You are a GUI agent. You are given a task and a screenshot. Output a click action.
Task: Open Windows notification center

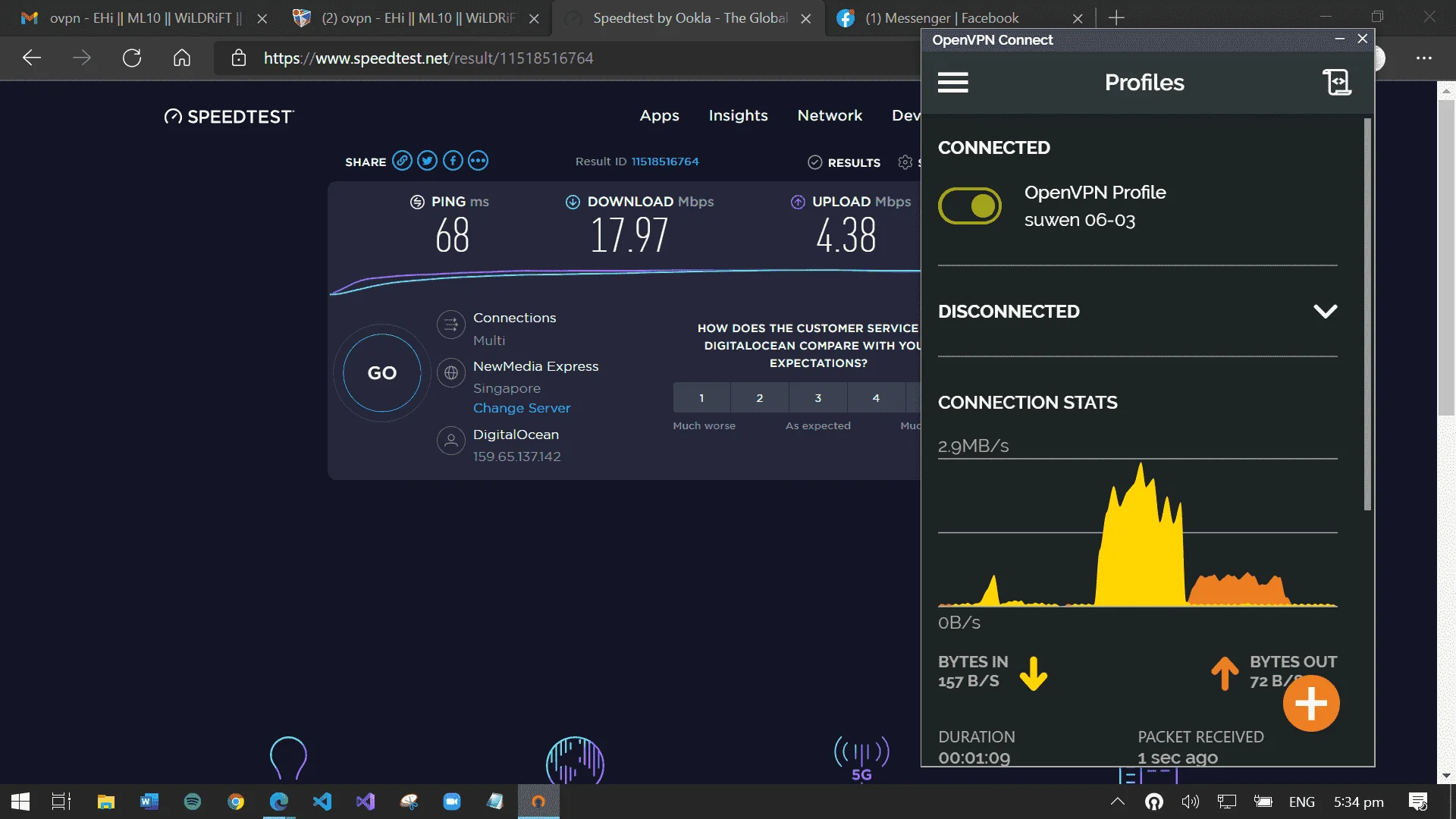[x=1418, y=802]
